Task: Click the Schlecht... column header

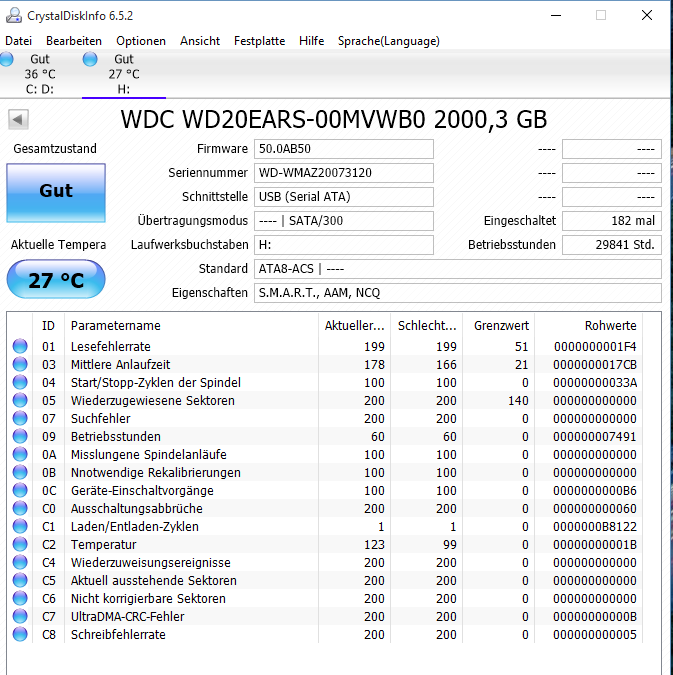Action: click(x=427, y=326)
